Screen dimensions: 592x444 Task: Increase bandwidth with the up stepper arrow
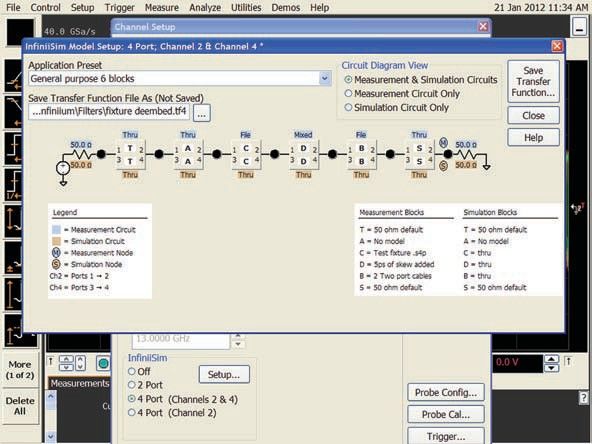238,335
